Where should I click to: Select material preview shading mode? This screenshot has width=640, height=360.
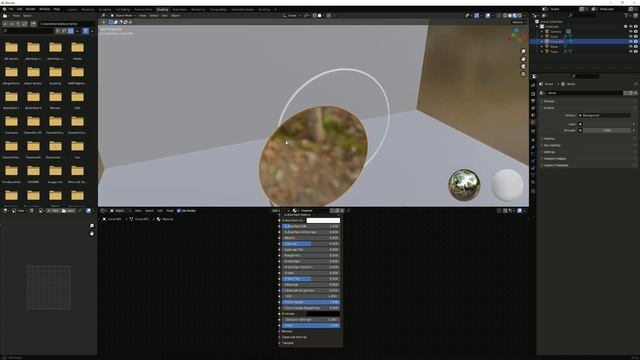point(515,16)
